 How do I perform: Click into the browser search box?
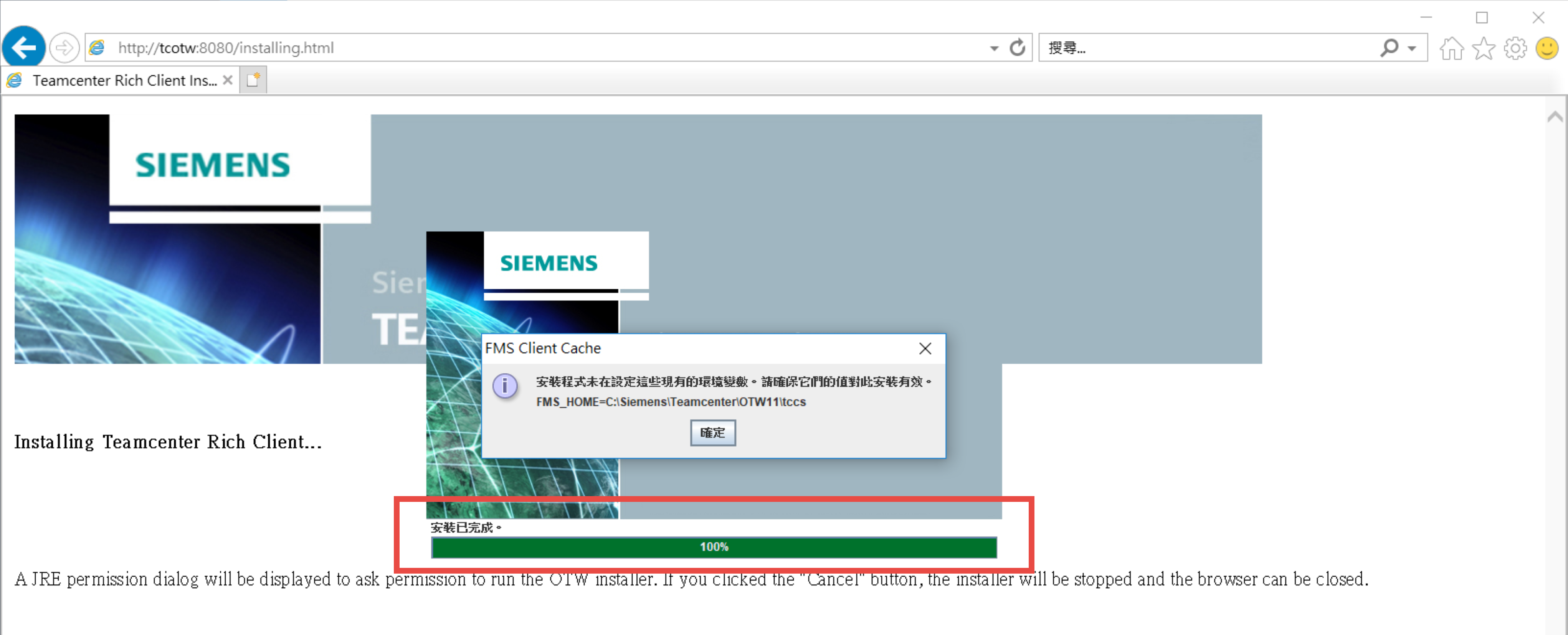tap(1205, 48)
